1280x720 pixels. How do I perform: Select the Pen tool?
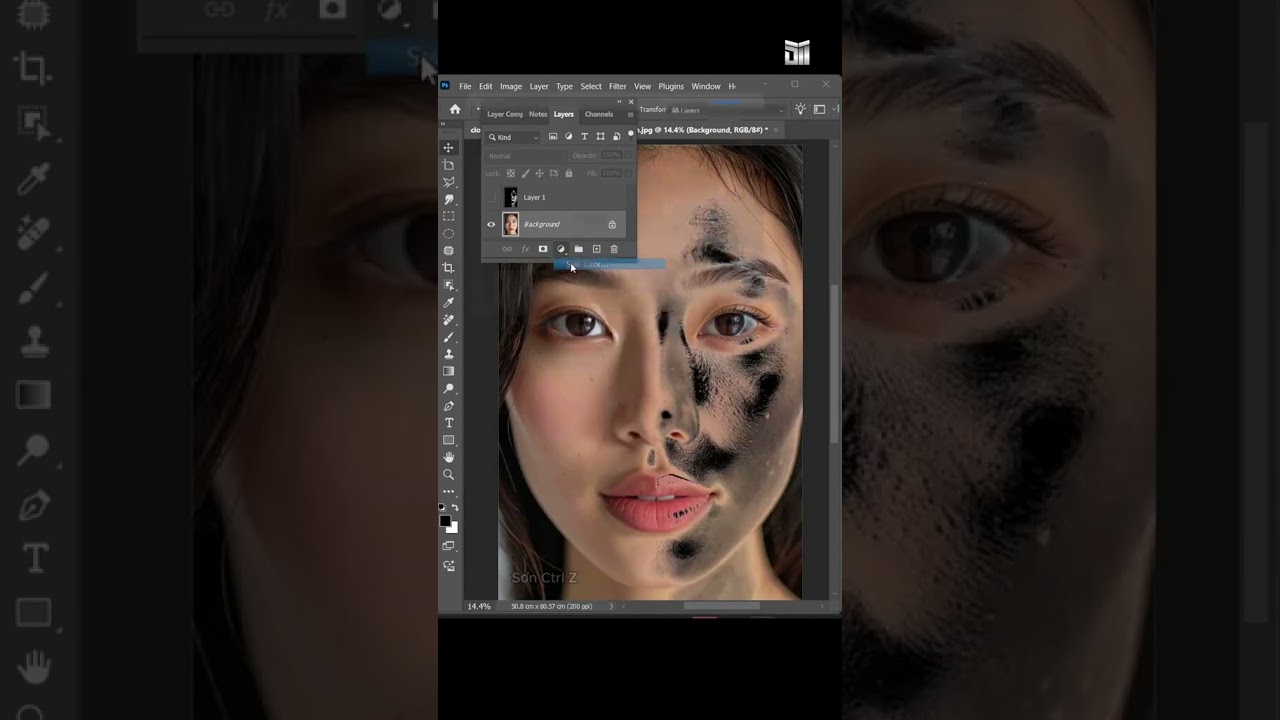[449, 406]
